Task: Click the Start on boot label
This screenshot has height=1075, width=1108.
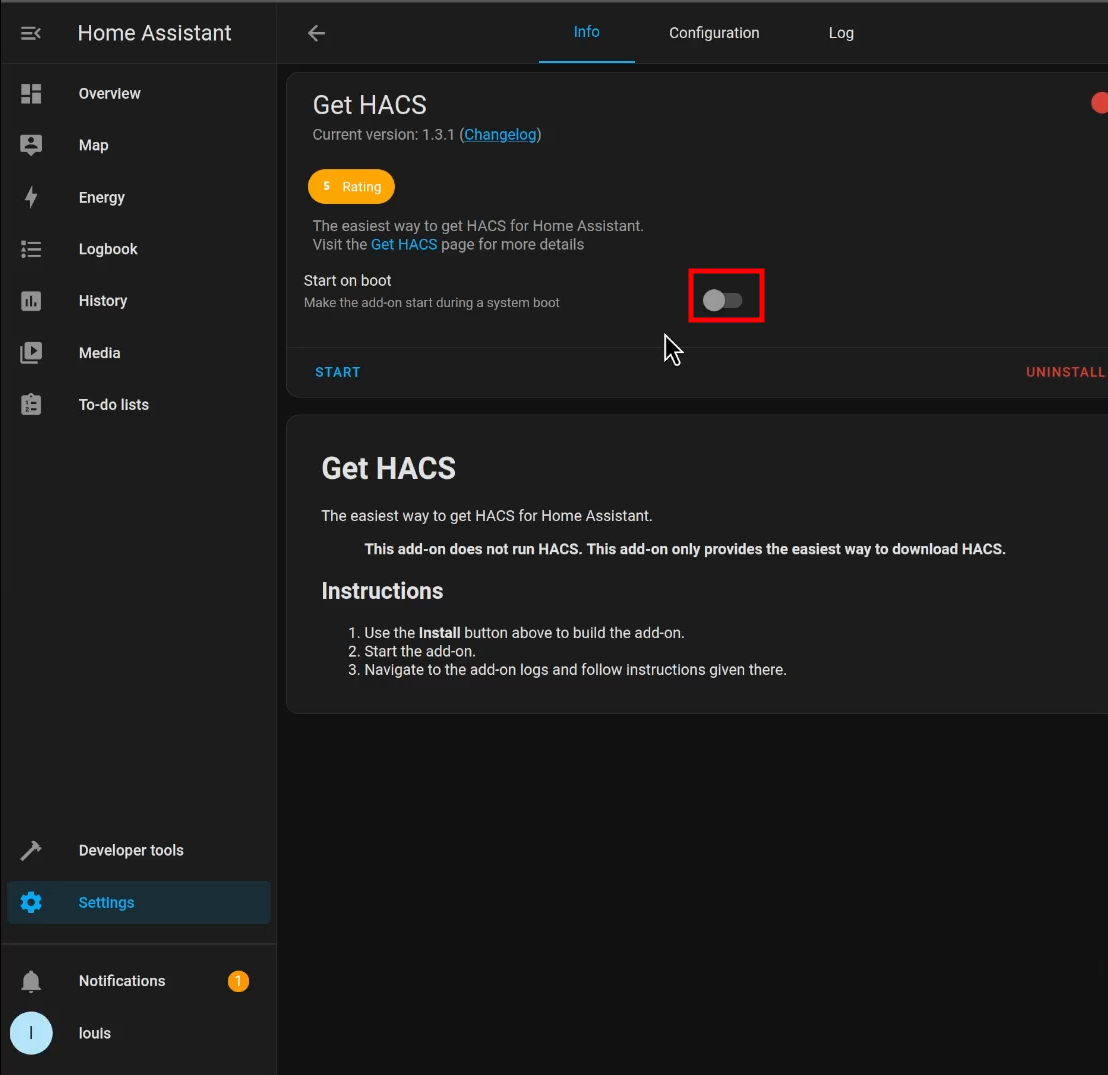Action: pos(348,281)
